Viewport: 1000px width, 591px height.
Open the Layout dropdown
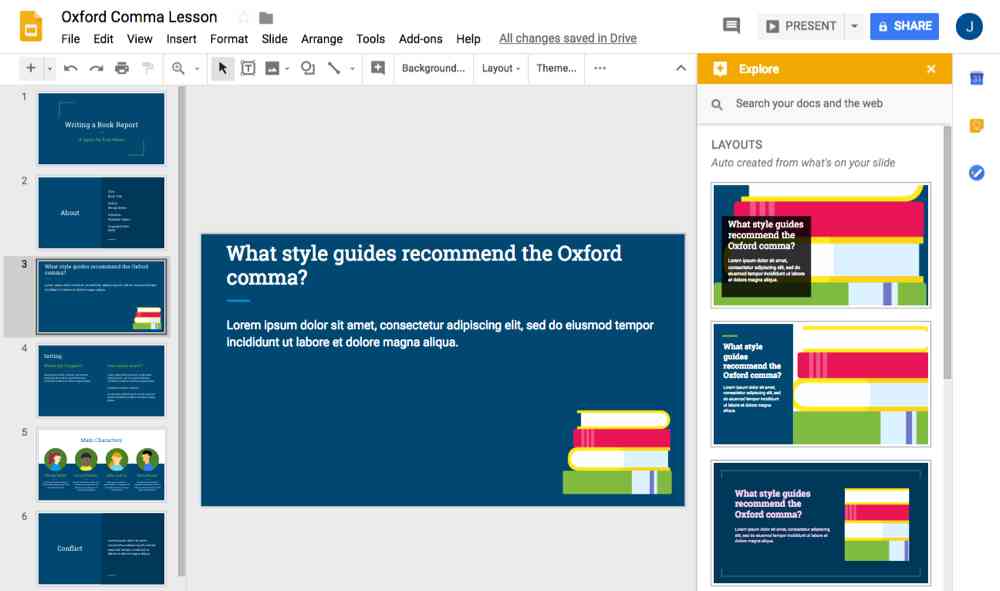[501, 69]
